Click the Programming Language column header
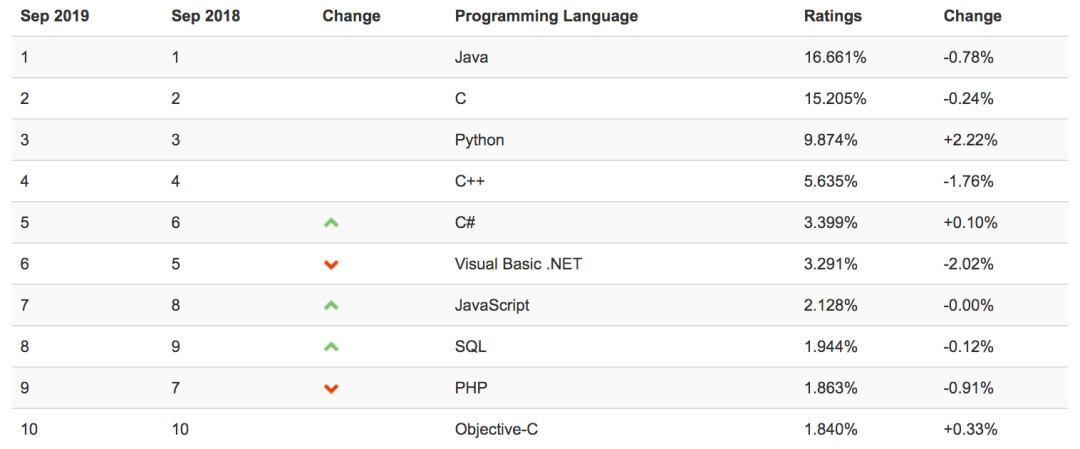The image size is (1080, 449). tap(546, 17)
